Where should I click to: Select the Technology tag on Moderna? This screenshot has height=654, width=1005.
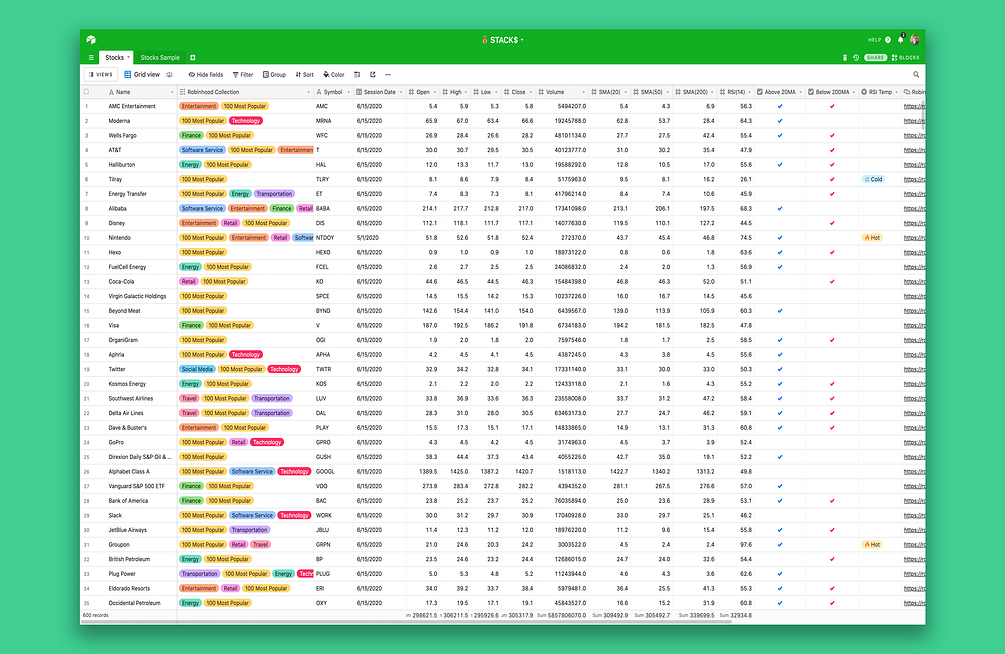(247, 120)
